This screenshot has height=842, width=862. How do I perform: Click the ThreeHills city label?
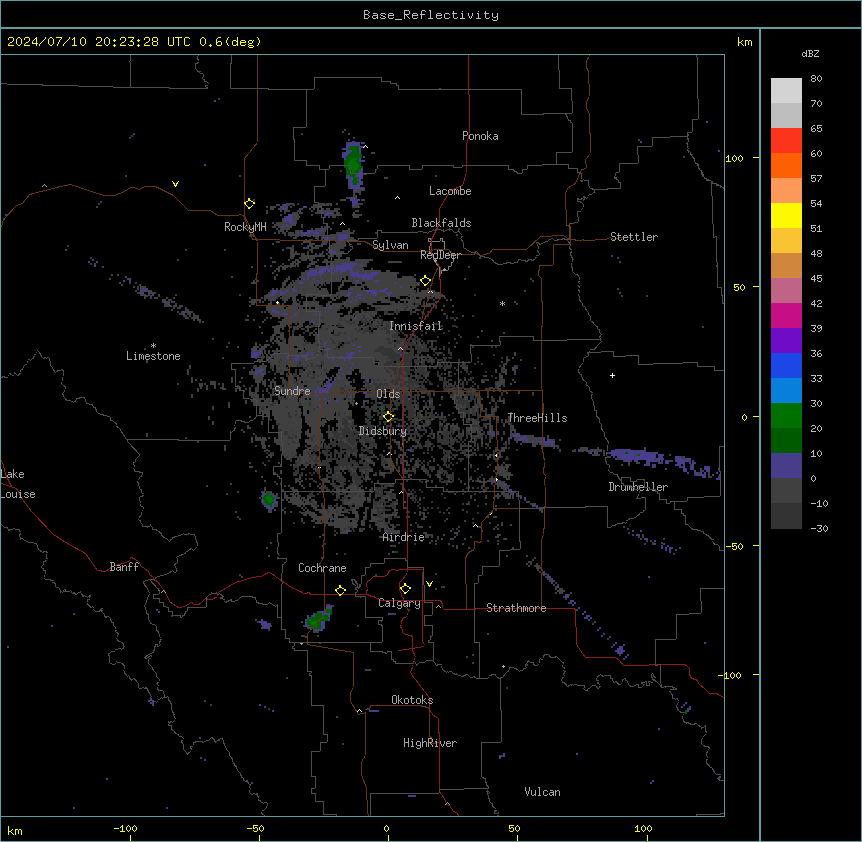(537, 418)
